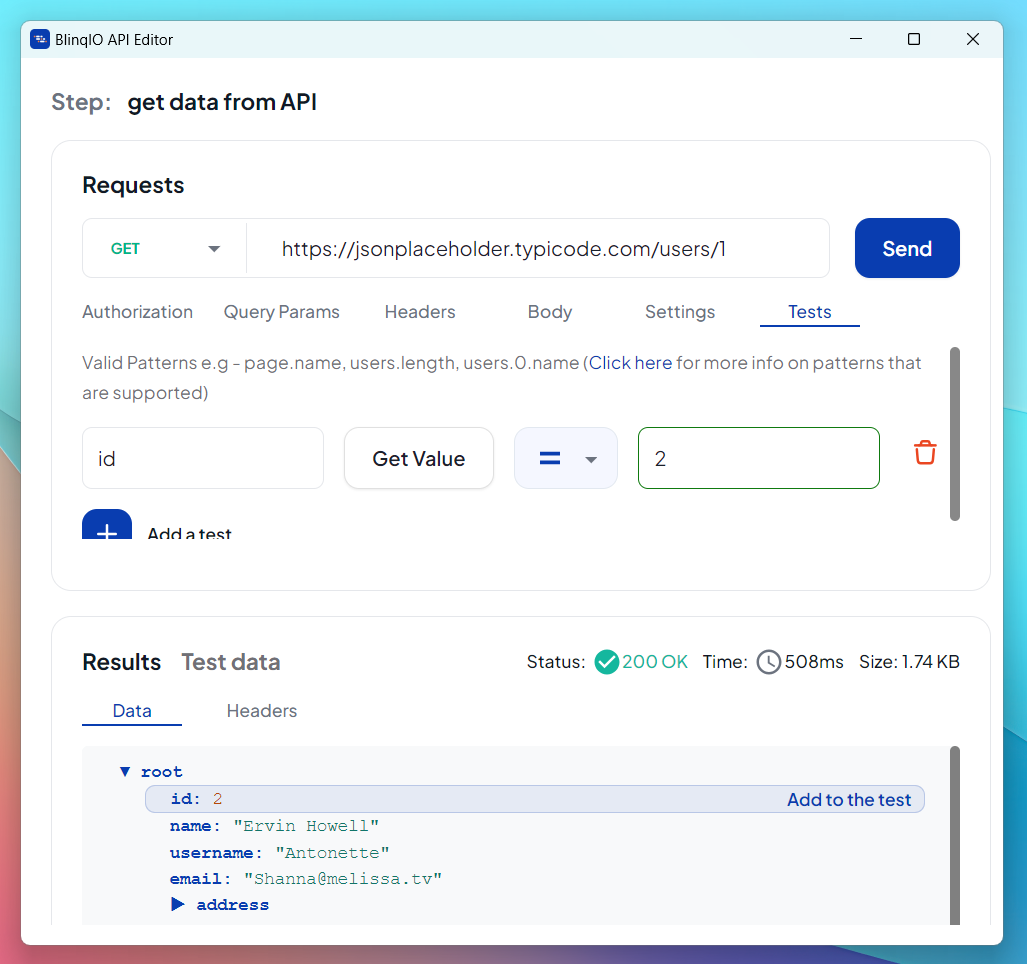Open the equals operator dropdown

click(x=566, y=458)
